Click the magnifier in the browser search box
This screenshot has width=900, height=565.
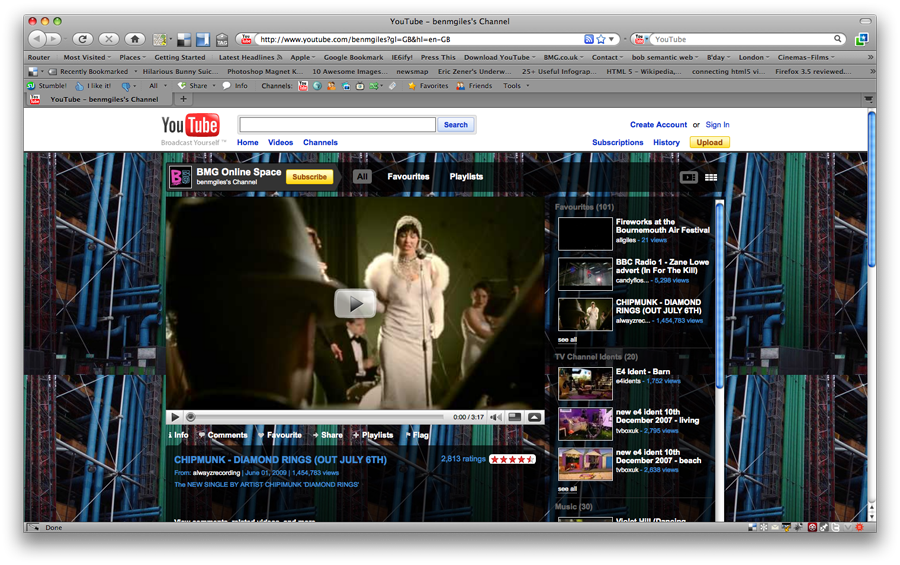click(x=837, y=39)
